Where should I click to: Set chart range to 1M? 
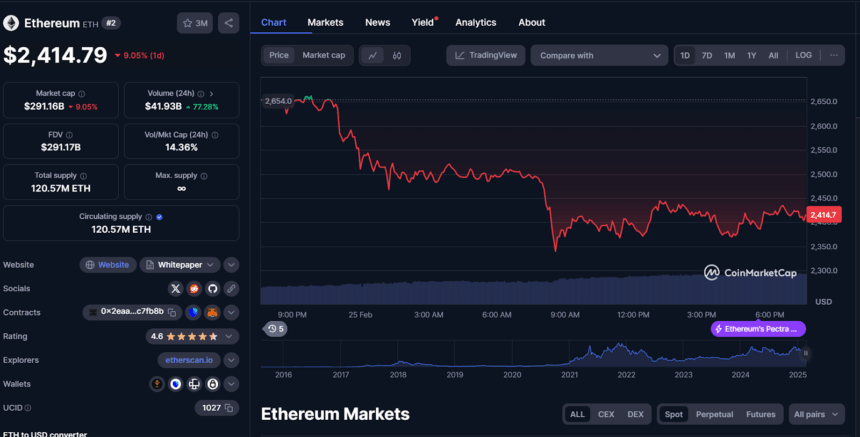tap(729, 55)
